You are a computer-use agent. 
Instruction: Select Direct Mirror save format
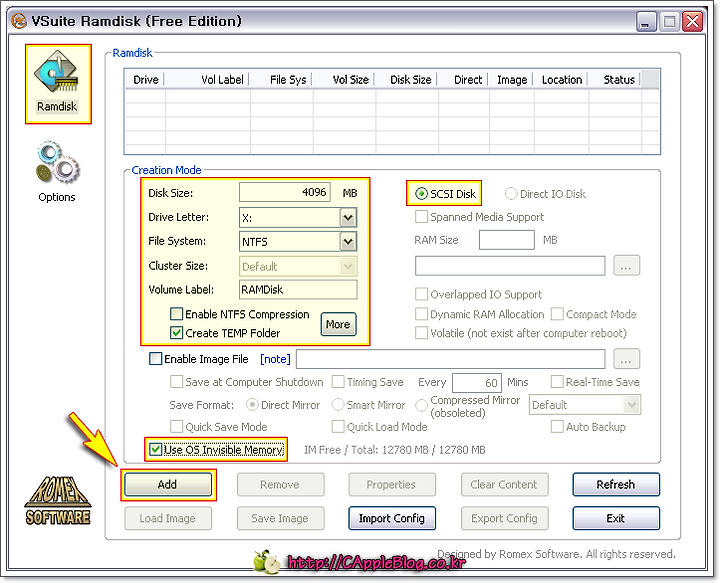pos(252,405)
